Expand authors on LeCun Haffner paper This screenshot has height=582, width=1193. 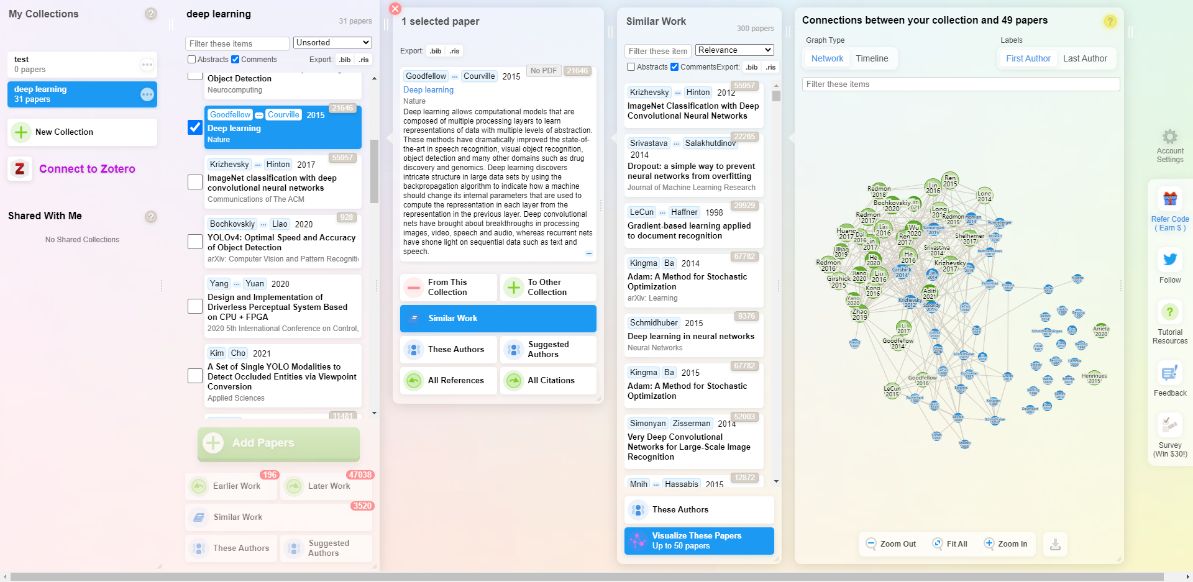664,211
